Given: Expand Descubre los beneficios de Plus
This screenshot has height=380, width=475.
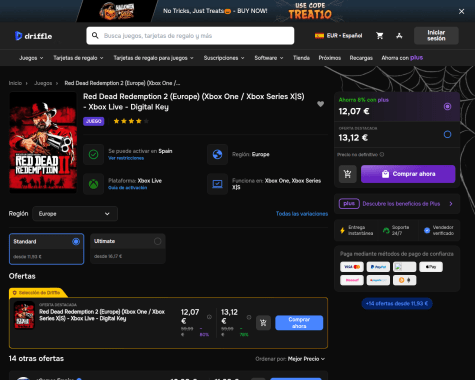Looking at the screenshot, I should 397,204.
